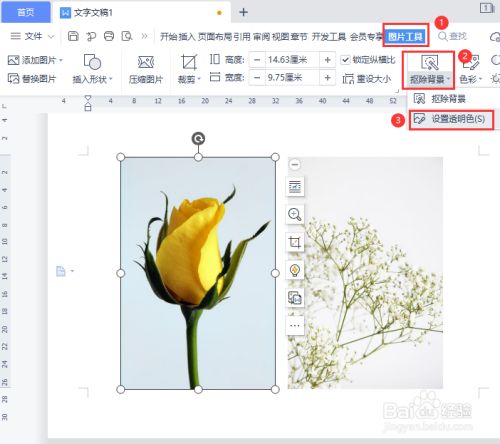Decrease width with minus button

click(x=257, y=78)
